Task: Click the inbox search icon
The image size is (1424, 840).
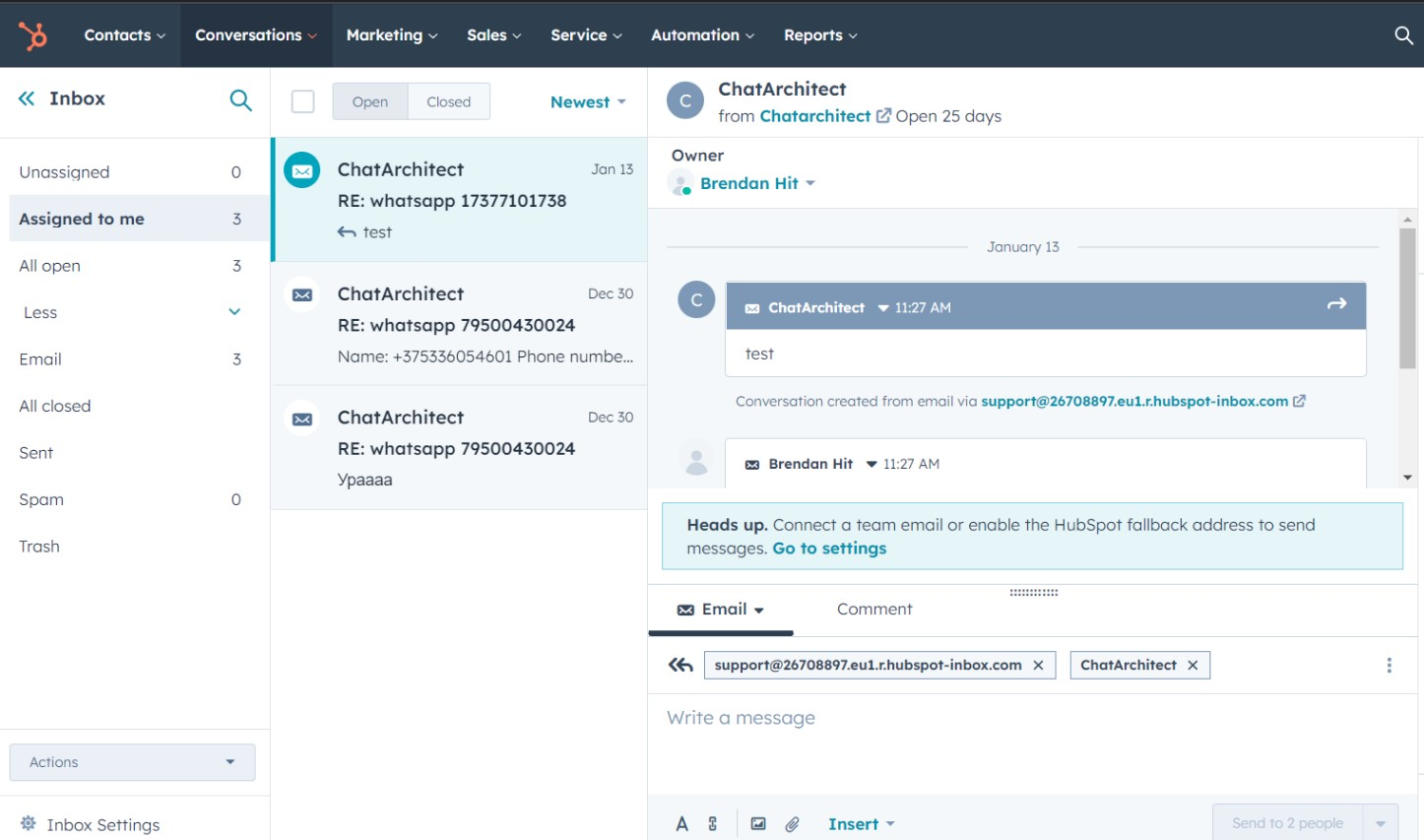Action: (x=240, y=99)
